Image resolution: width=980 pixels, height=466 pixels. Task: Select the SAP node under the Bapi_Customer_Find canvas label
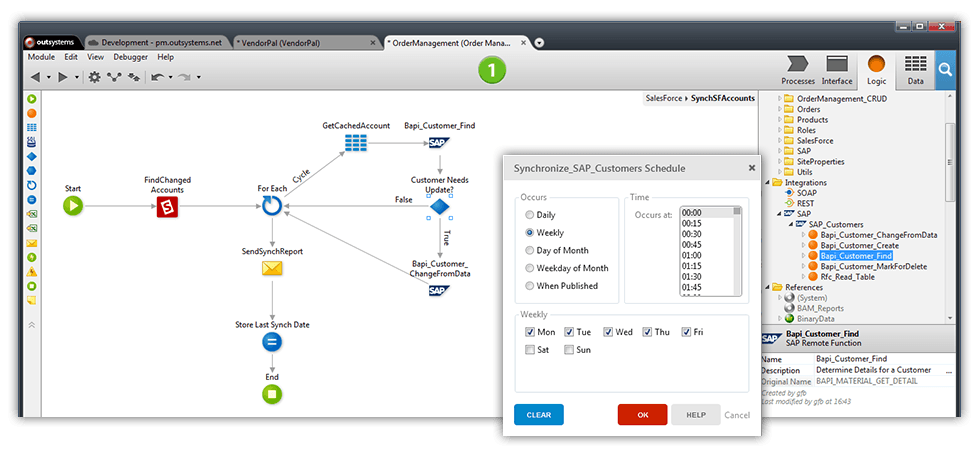tap(439, 143)
